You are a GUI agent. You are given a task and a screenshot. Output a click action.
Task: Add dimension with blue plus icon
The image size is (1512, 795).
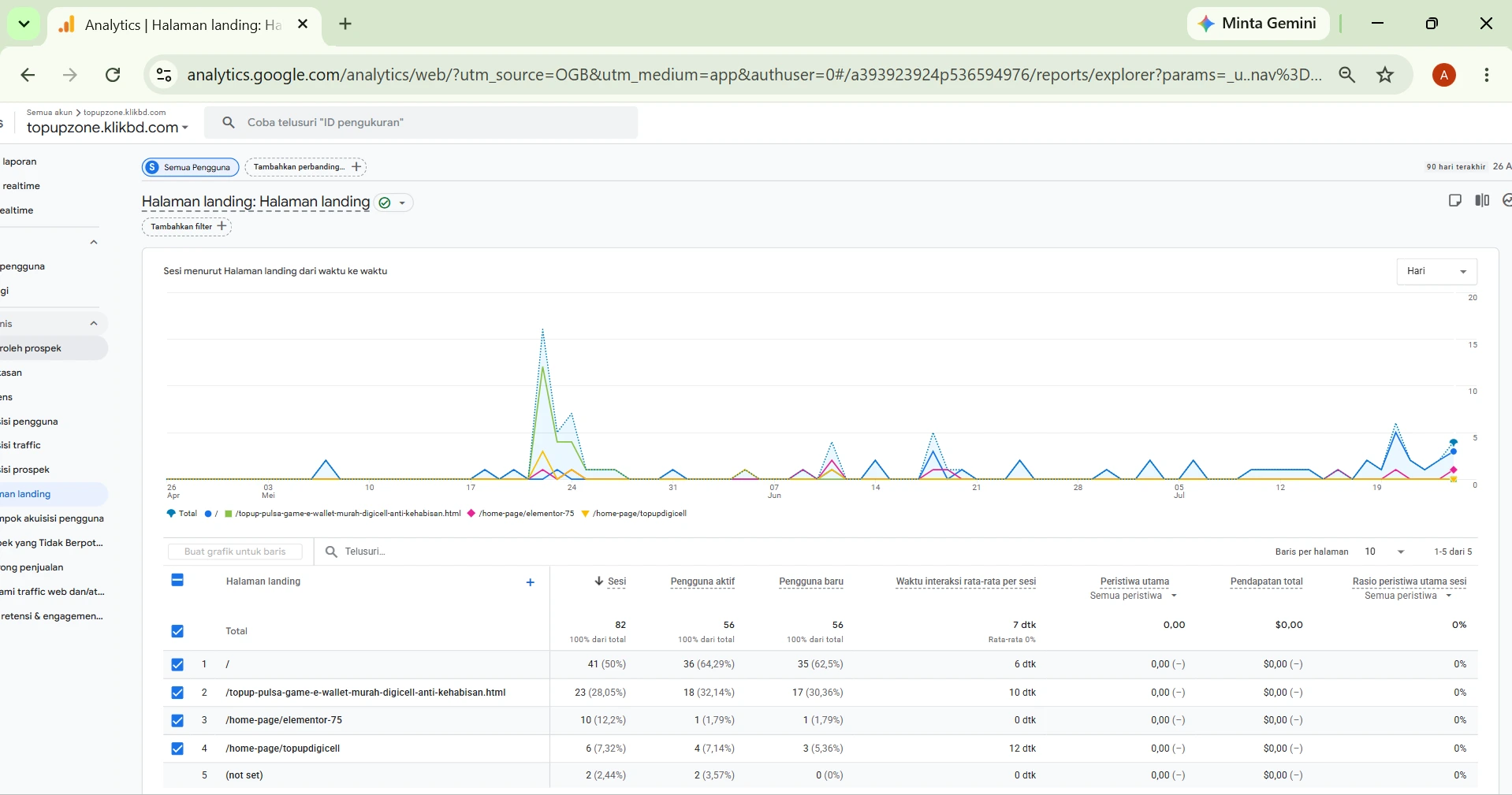pos(531,582)
